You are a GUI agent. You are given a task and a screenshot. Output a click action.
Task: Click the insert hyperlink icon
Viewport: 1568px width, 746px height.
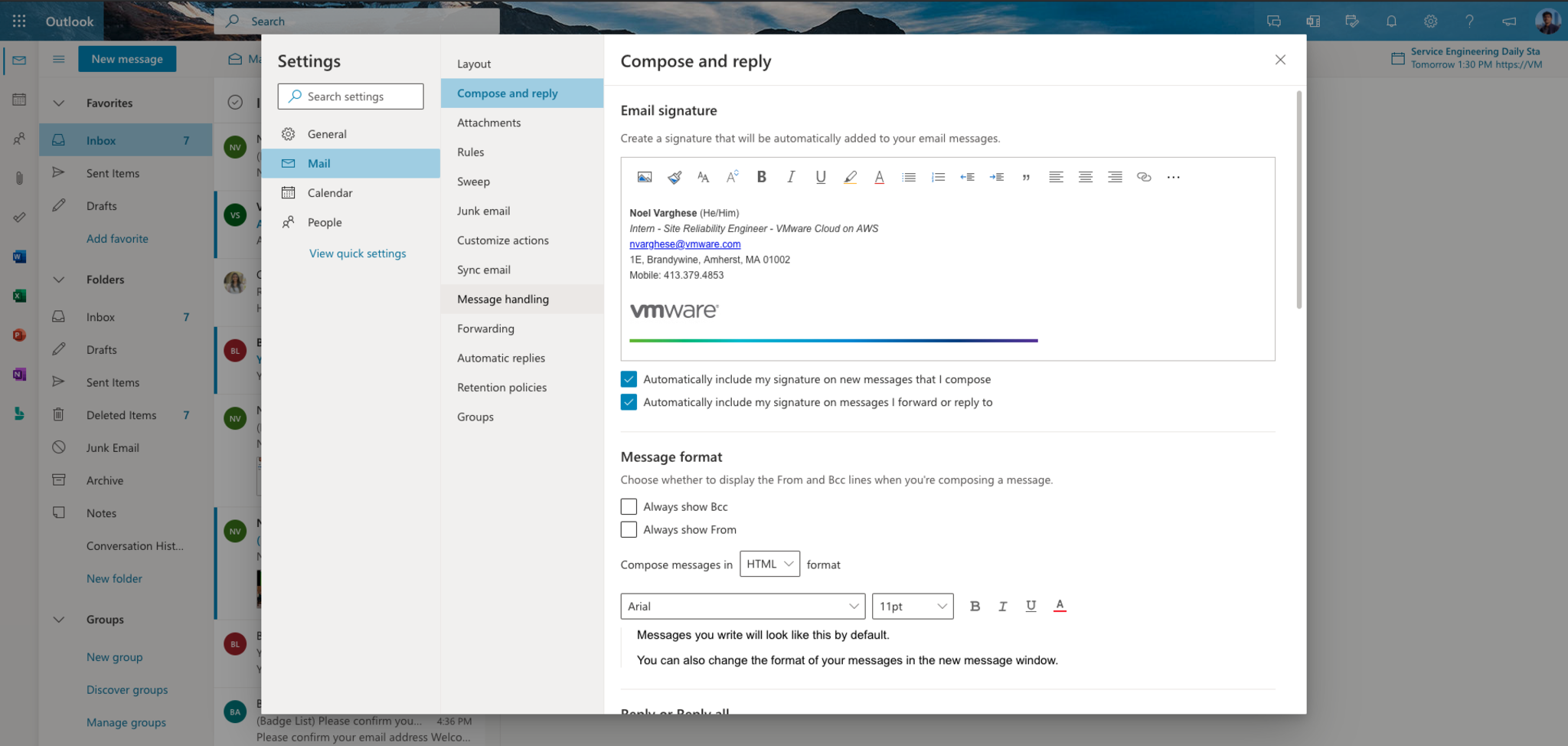[x=1144, y=177]
